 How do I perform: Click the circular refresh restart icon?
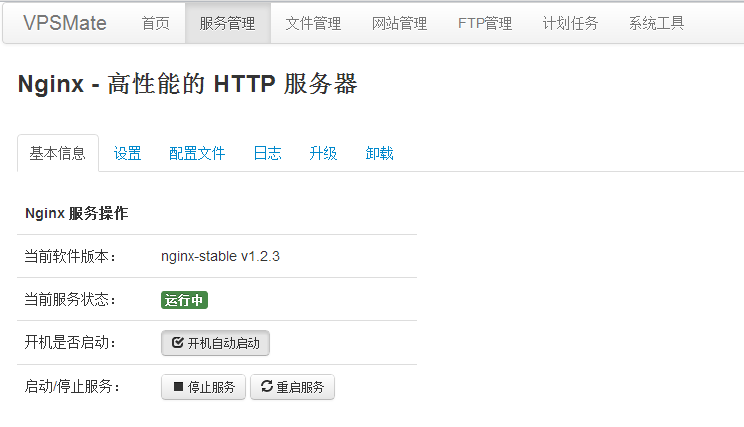click(x=266, y=387)
